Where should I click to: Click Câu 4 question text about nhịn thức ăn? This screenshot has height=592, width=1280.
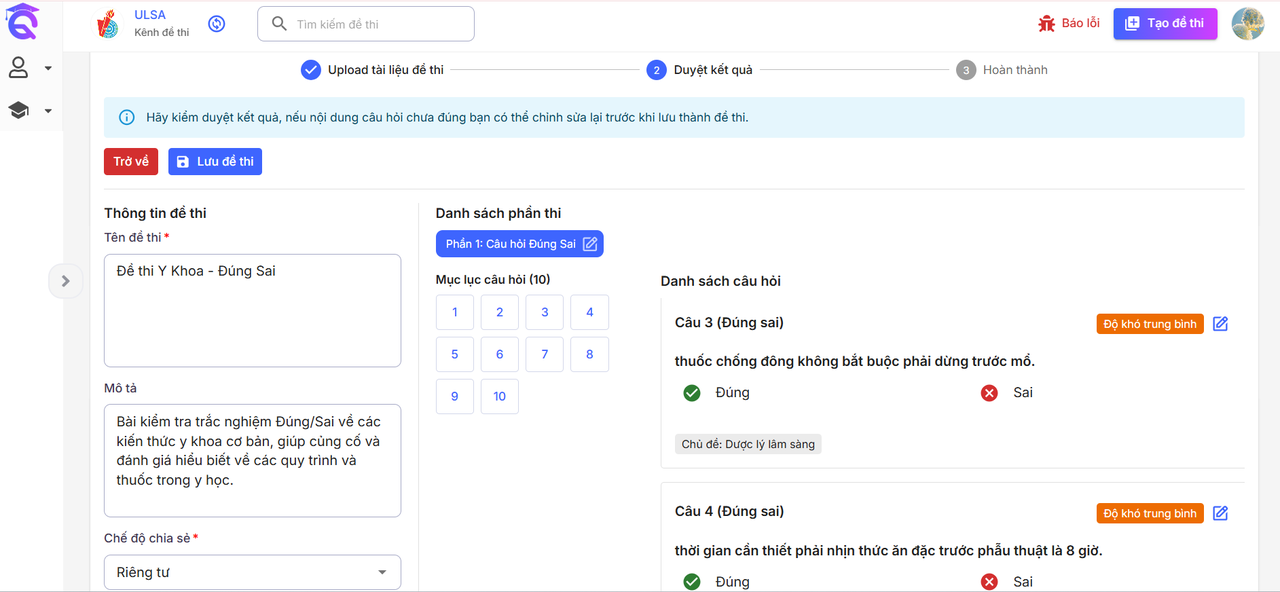pos(889,550)
